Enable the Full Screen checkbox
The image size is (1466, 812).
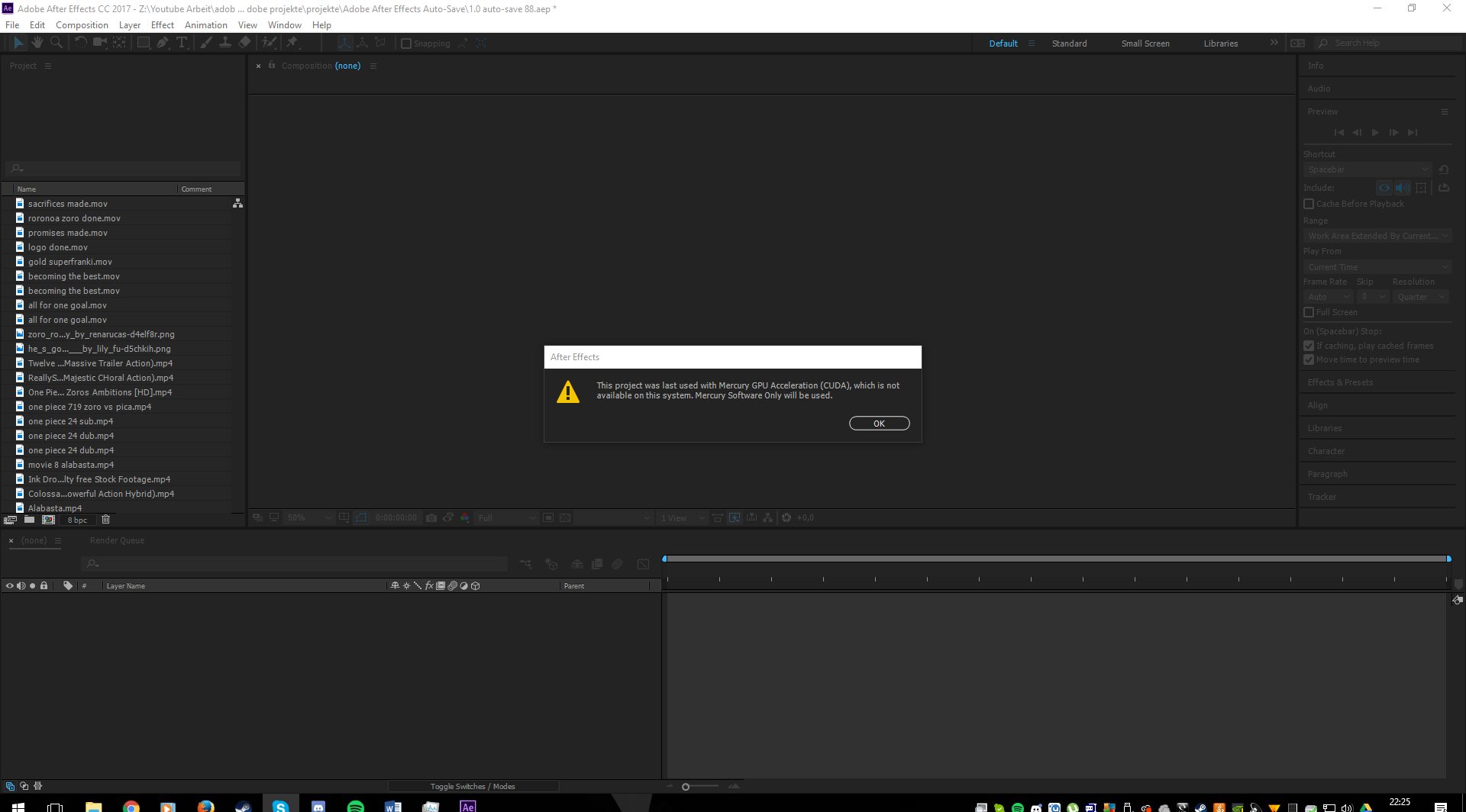click(x=1309, y=312)
